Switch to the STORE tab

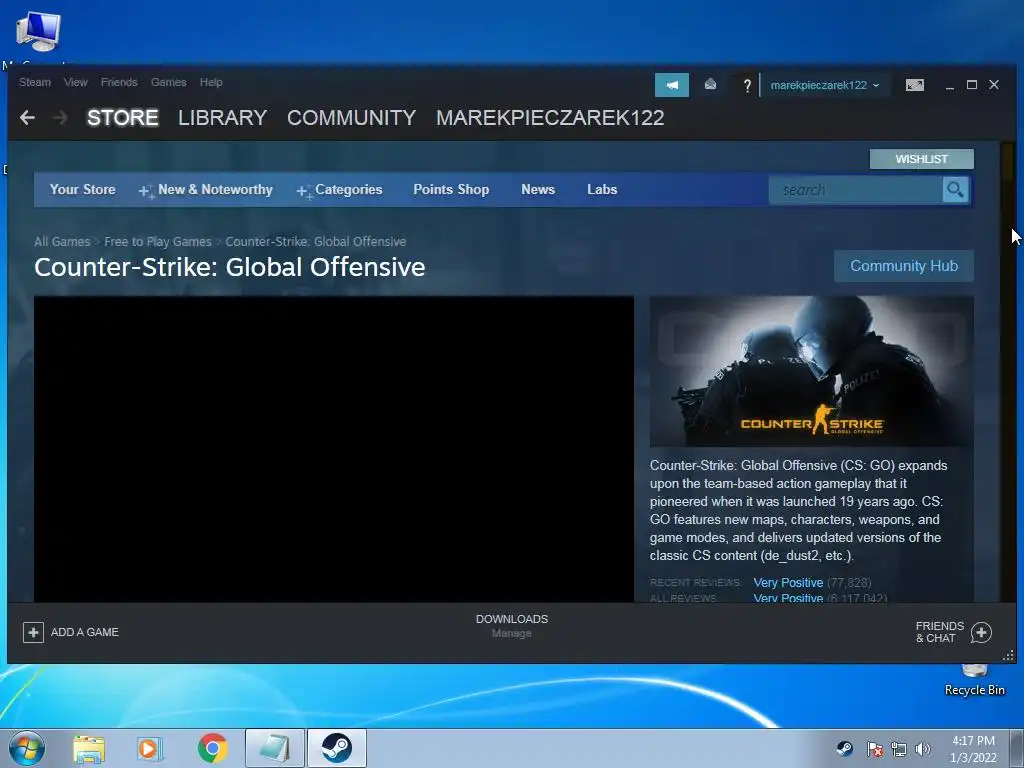pos(123,118)
